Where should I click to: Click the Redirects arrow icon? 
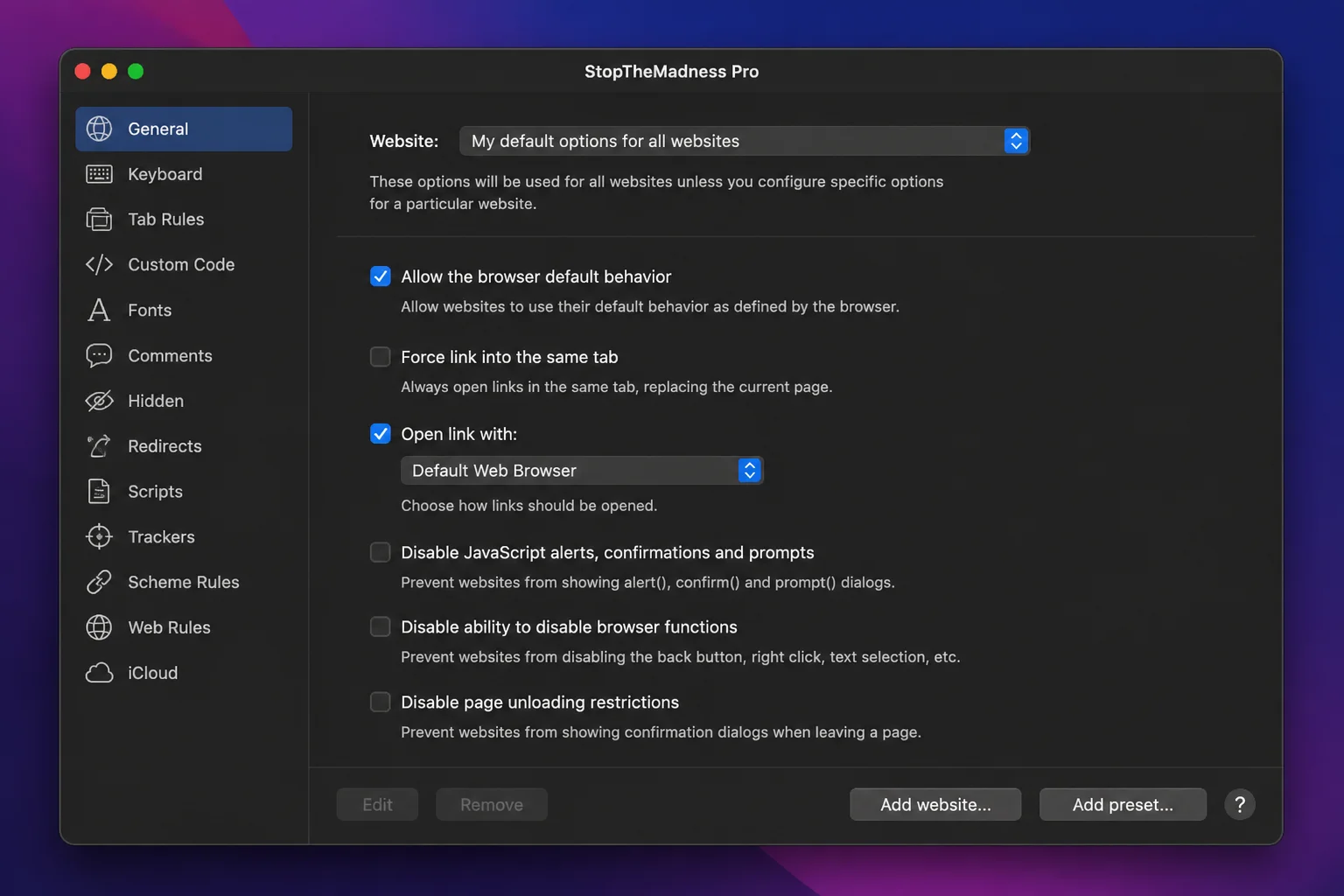pyautogui.click(x=99, y=446)
